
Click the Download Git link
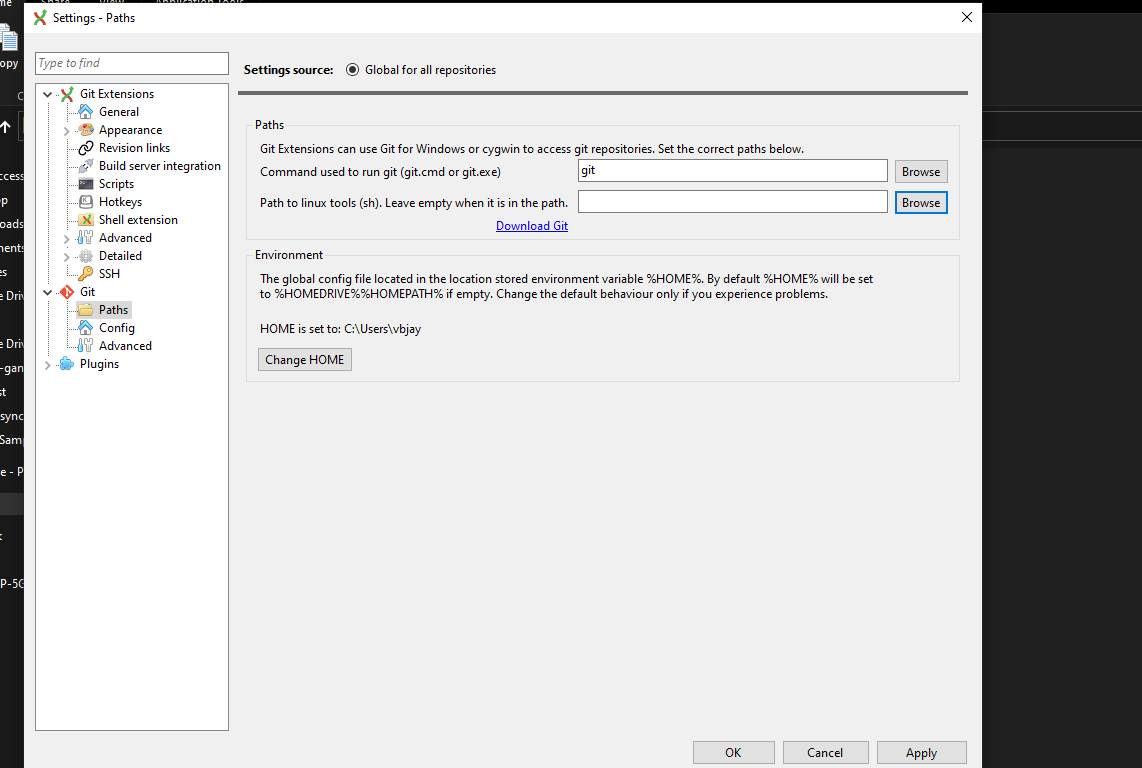pos(532,226)
